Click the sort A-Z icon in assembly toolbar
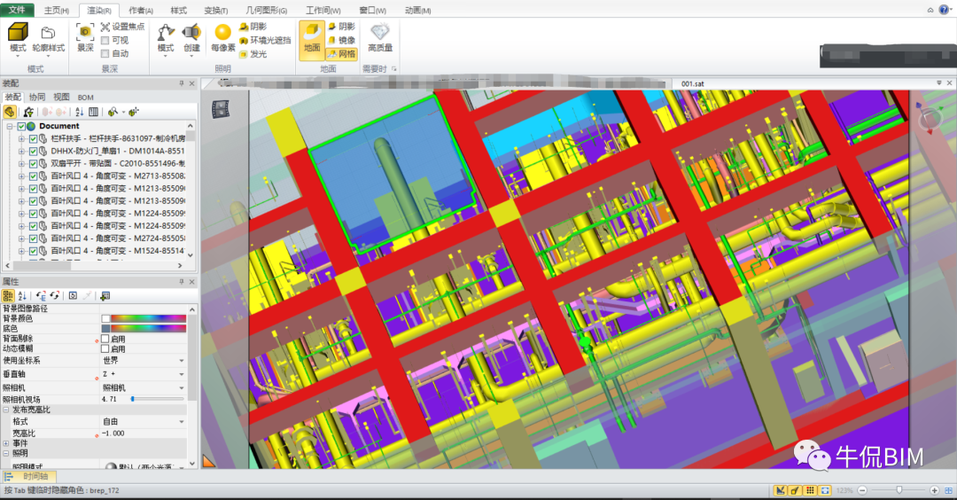 79,112
